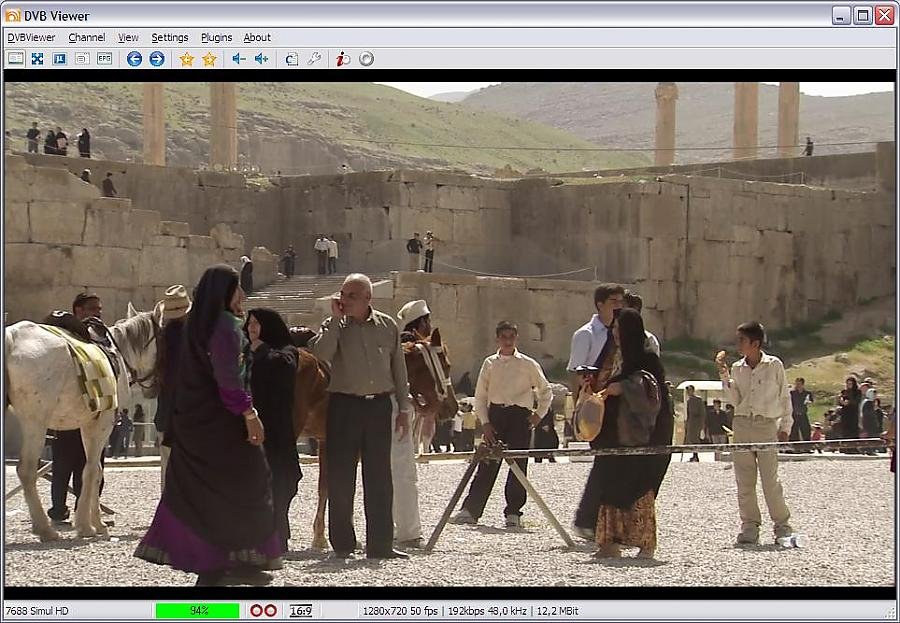The height and width of the screenshot is (623, 900).
Task: Open the EPG program guide
Action: coord(104,59)
